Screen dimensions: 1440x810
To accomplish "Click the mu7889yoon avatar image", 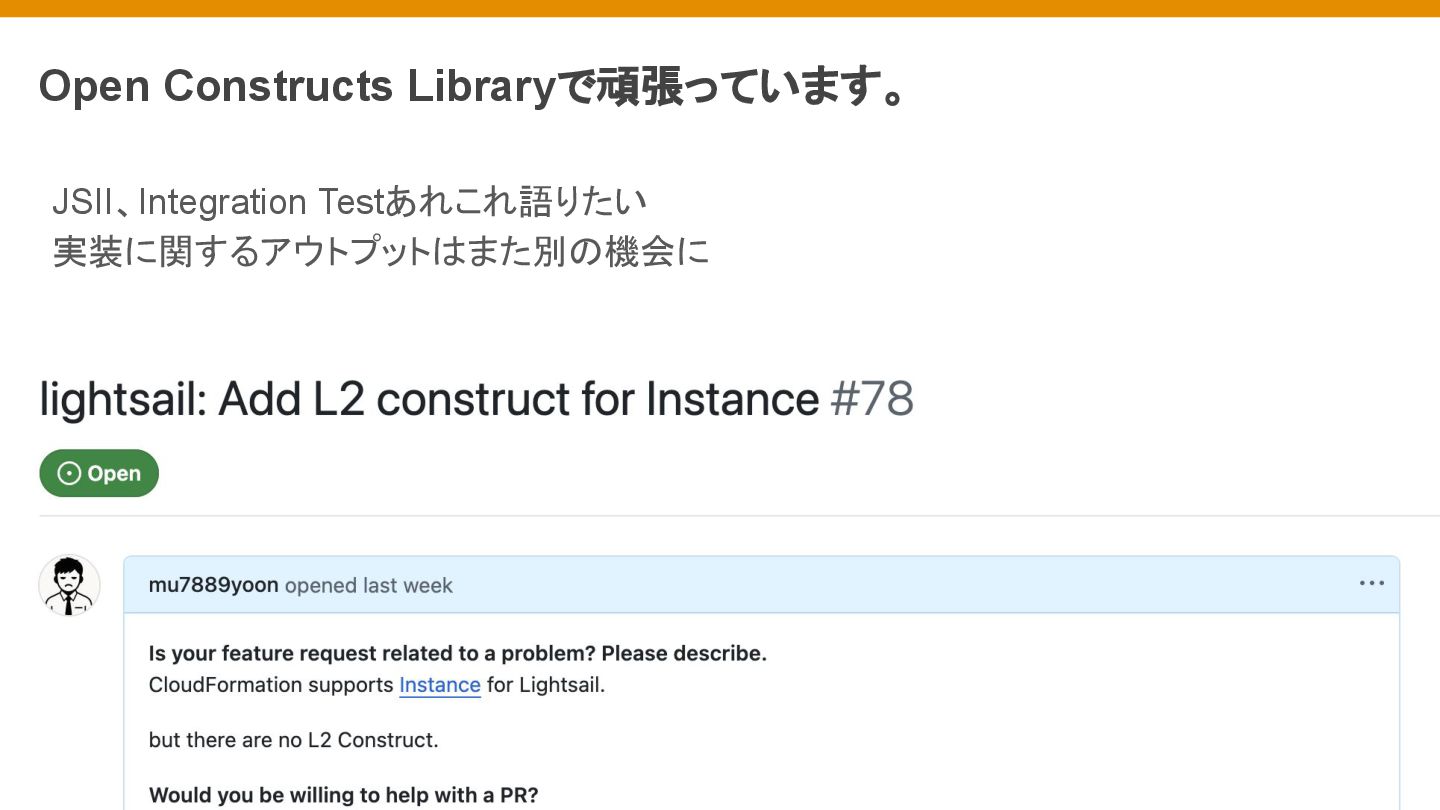I will (x=69, y=585).
